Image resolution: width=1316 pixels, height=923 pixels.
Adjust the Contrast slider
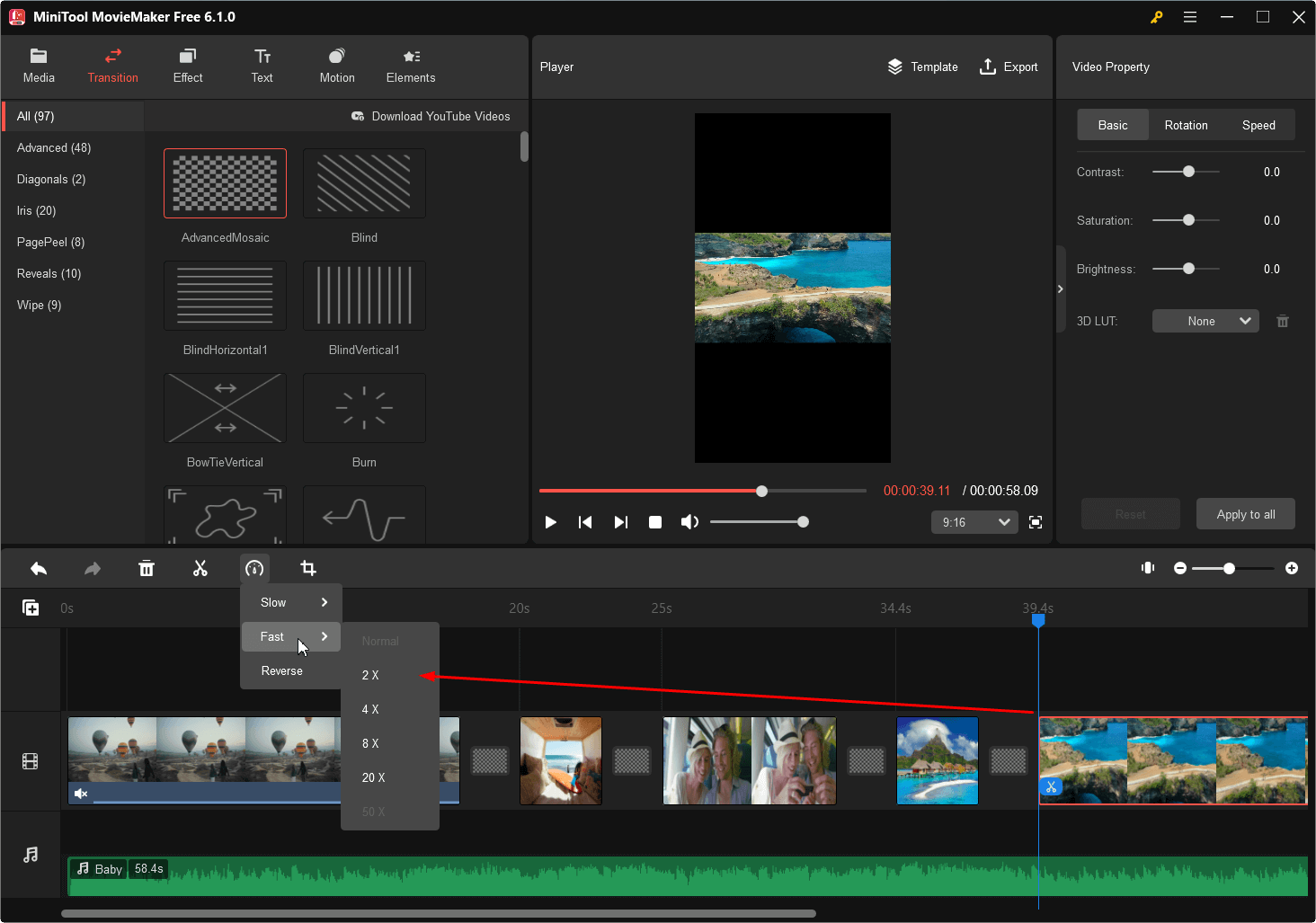1187,172
